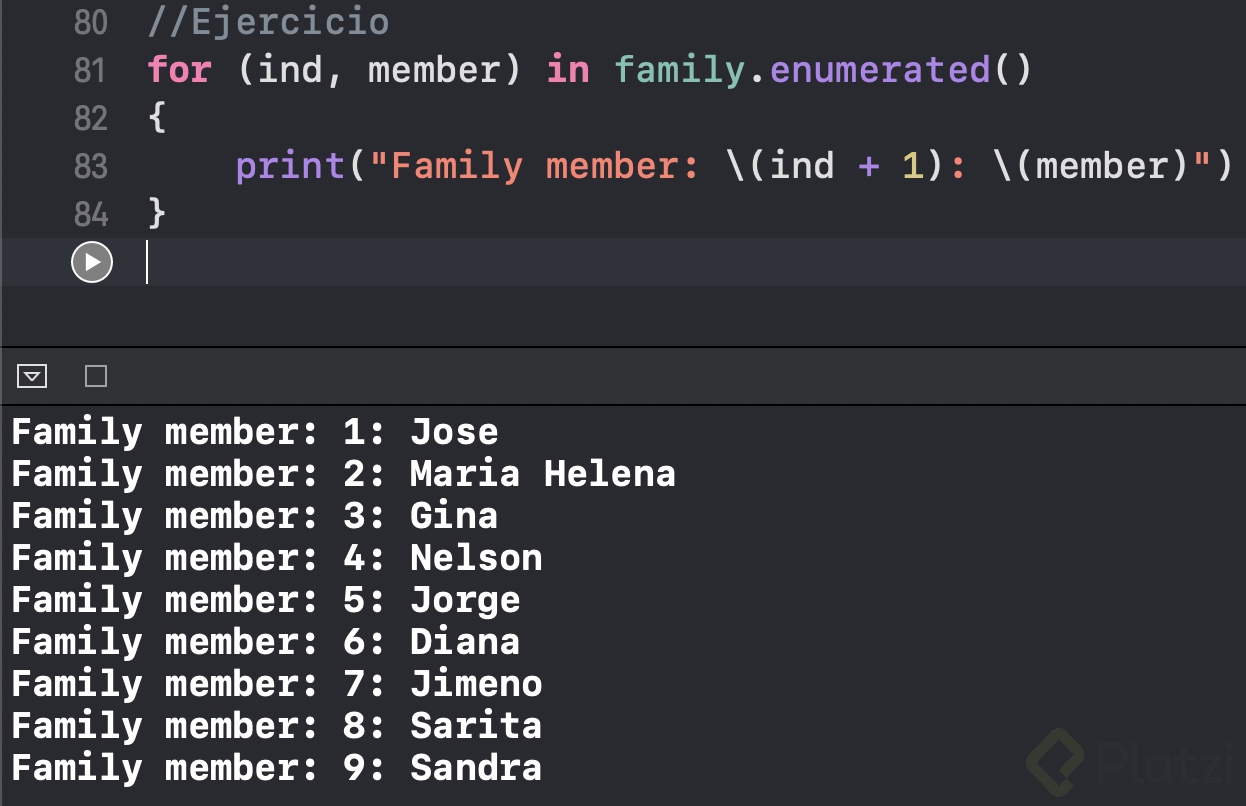1246x806 pixels.
Task: Run the playground with the play button
Action: (x=92, y=263)
